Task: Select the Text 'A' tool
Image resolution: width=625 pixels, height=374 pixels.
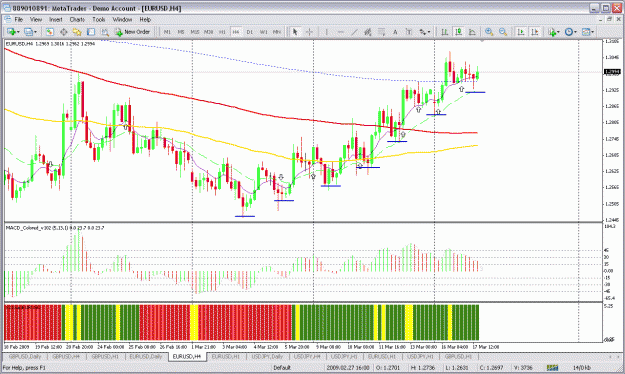Action: 395,32
